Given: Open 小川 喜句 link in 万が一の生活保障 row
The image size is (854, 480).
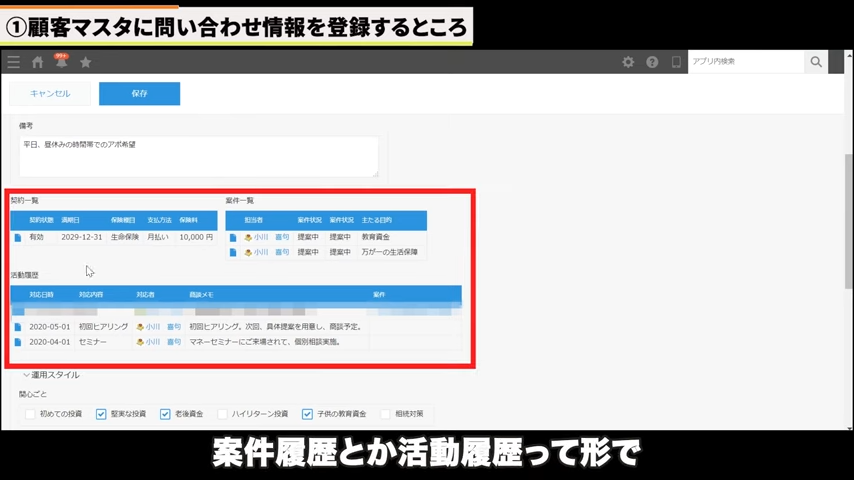Looking at the screenshot, I should 271,252.
